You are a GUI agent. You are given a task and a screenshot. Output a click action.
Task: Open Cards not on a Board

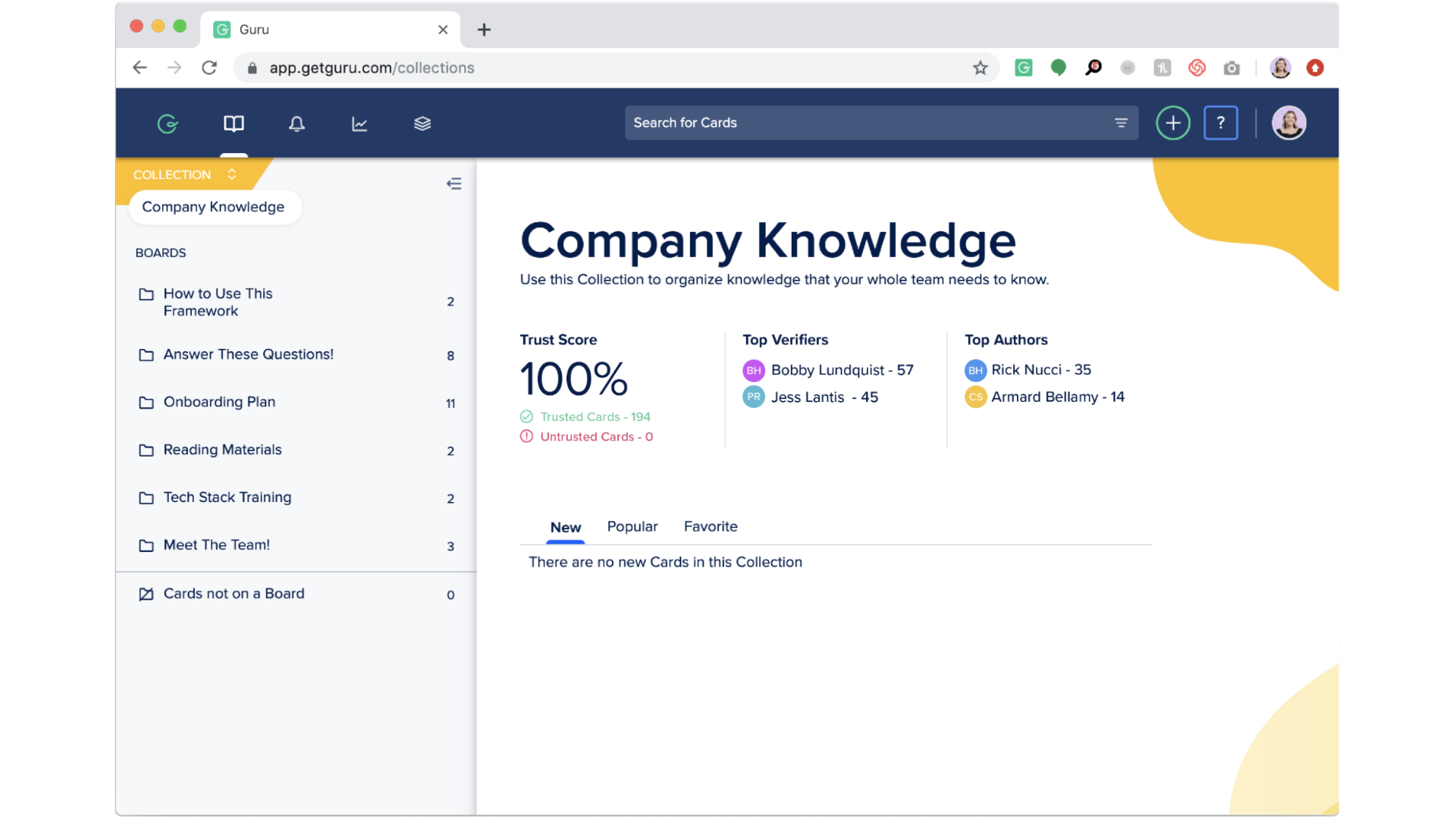[x=296, y=594]
